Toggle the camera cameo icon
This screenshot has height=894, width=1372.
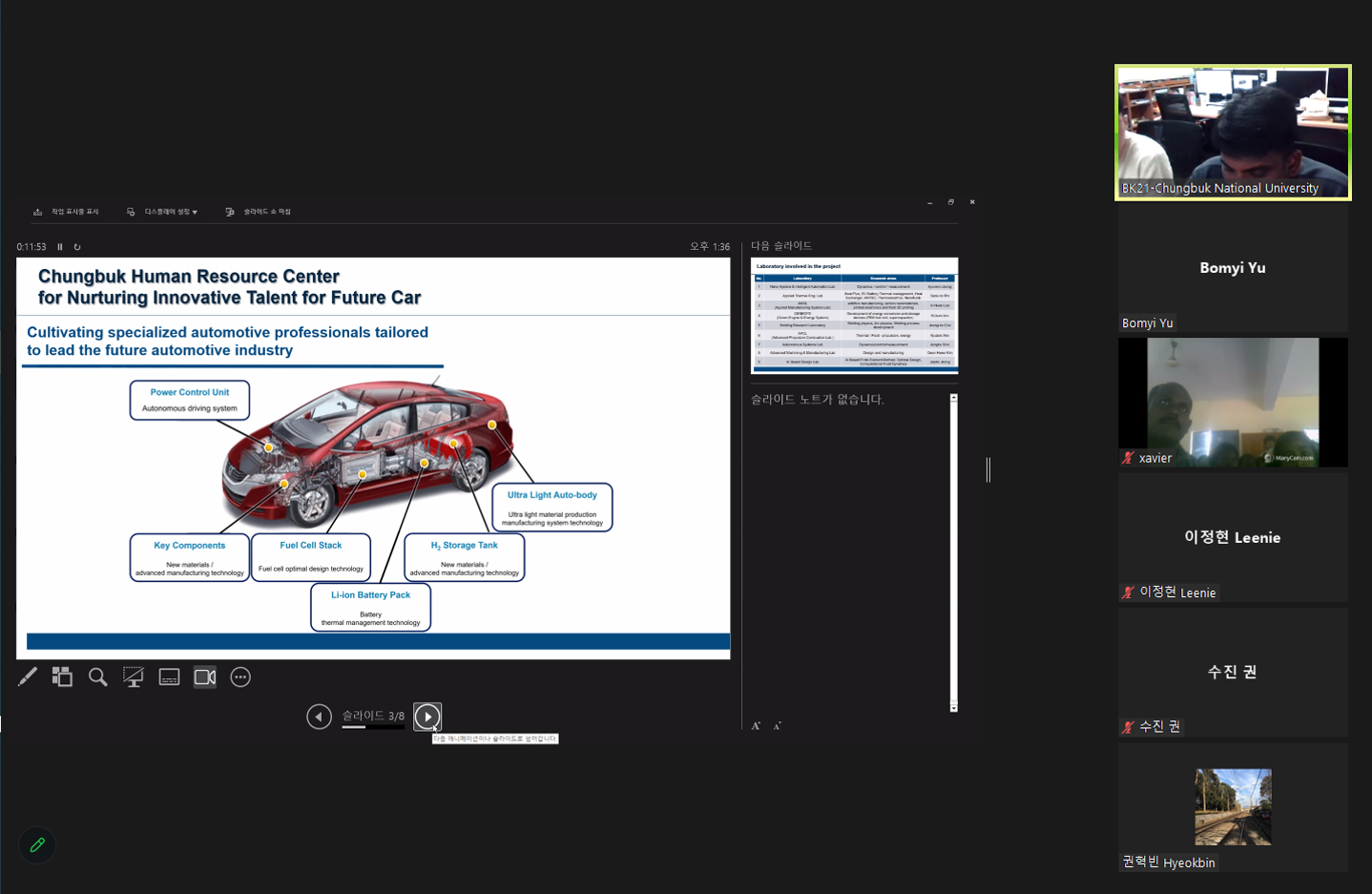[x=205, y=677]
